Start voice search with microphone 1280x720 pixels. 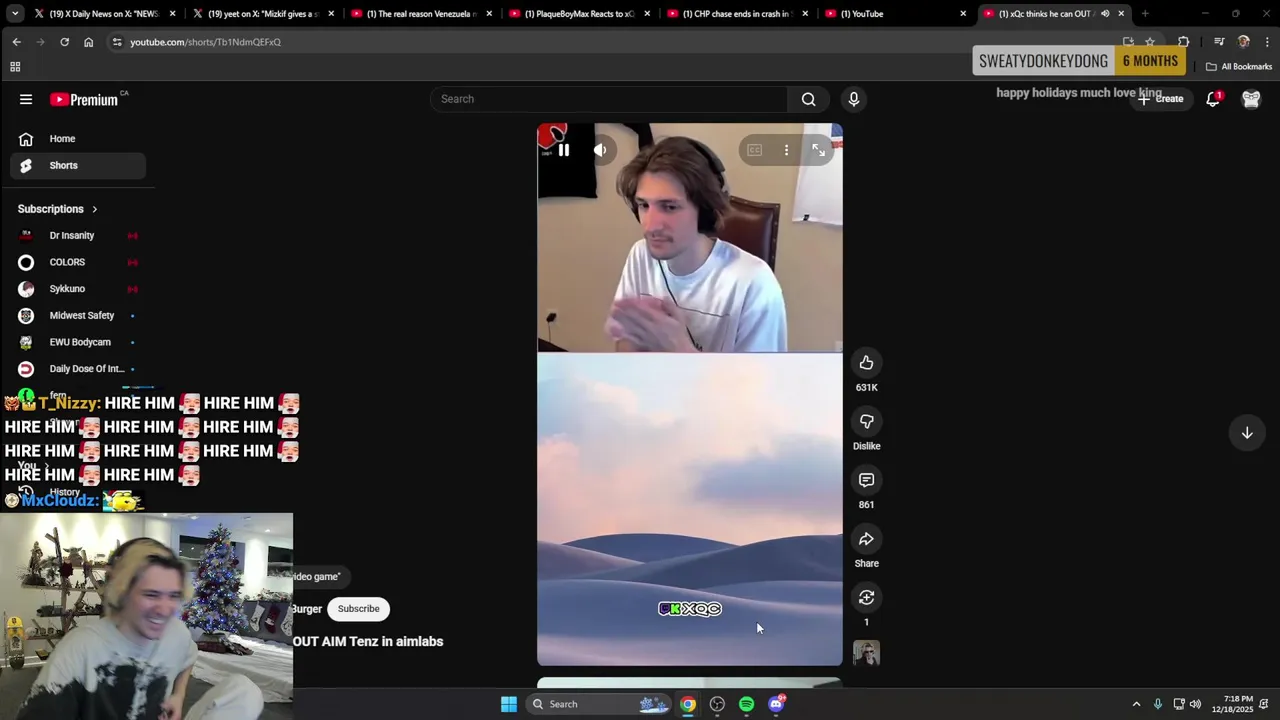pyautogui.click(x=853, y=99)
